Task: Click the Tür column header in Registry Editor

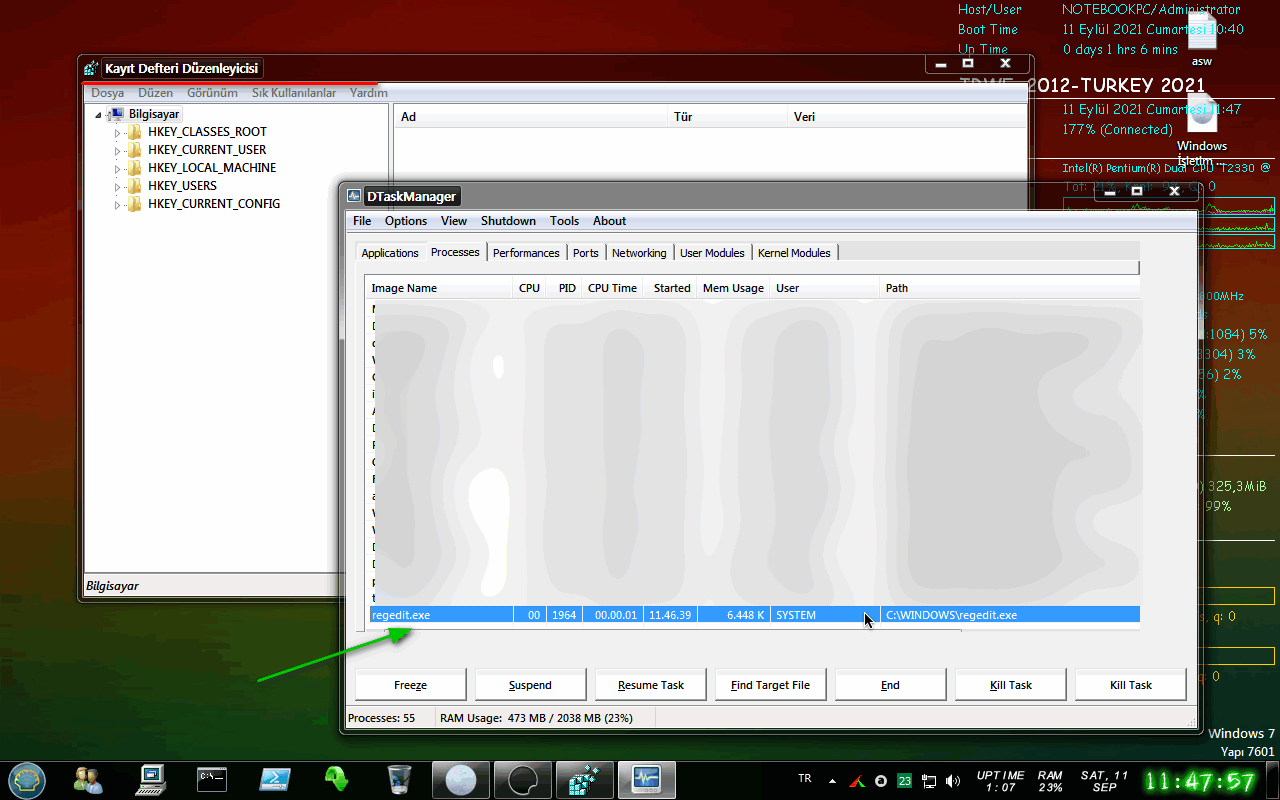Action: click(x=727, y=117)
